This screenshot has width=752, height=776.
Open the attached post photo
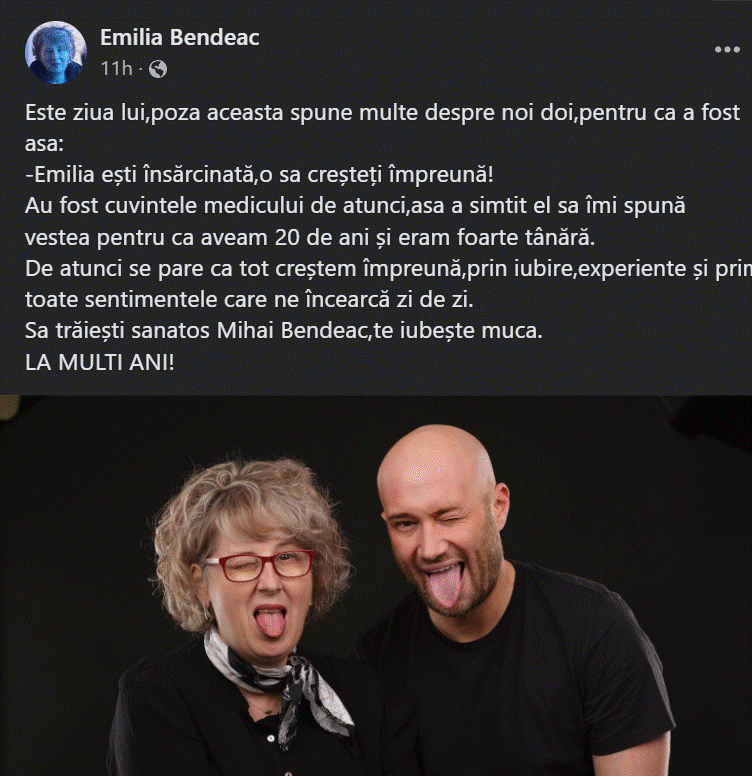[x=376, y=585]
